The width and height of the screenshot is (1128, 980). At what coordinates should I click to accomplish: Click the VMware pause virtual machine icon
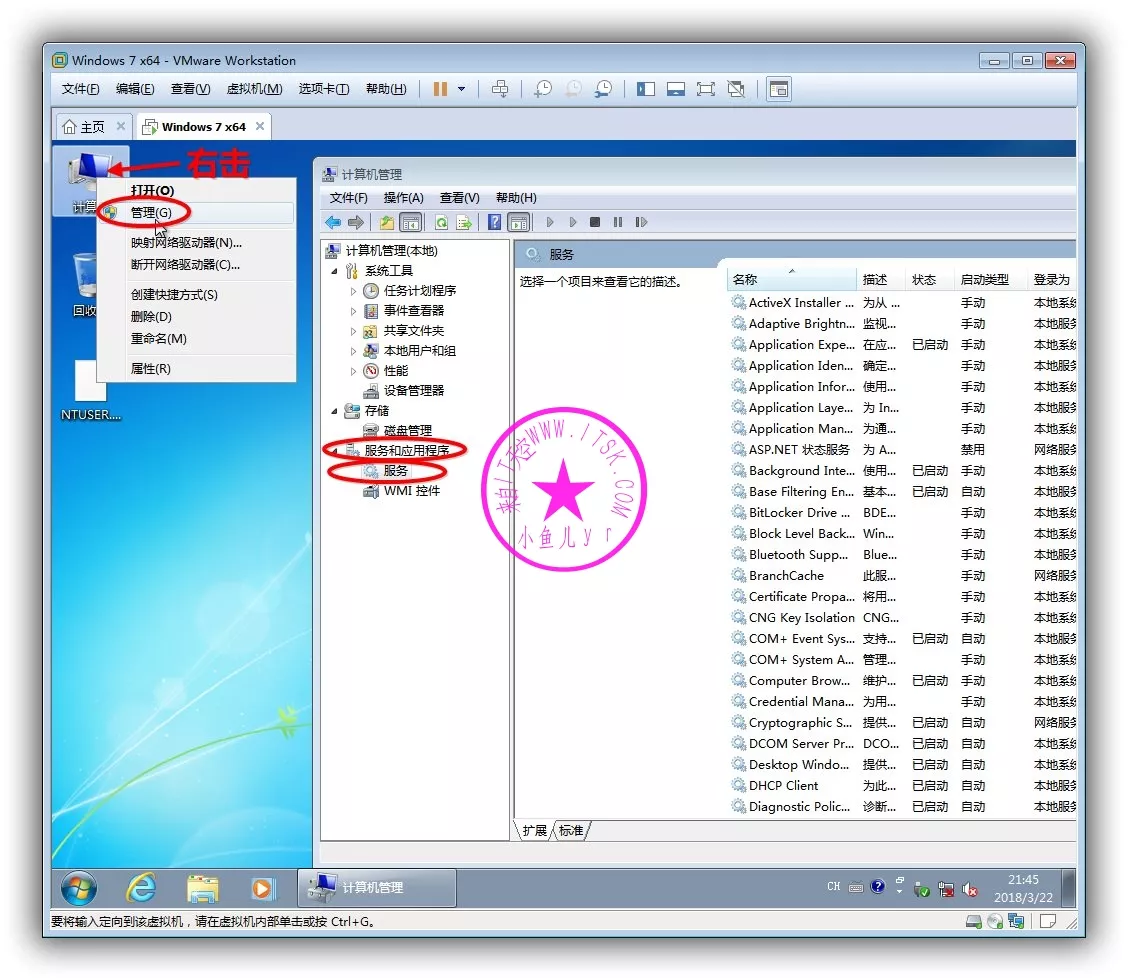(440, 89)
